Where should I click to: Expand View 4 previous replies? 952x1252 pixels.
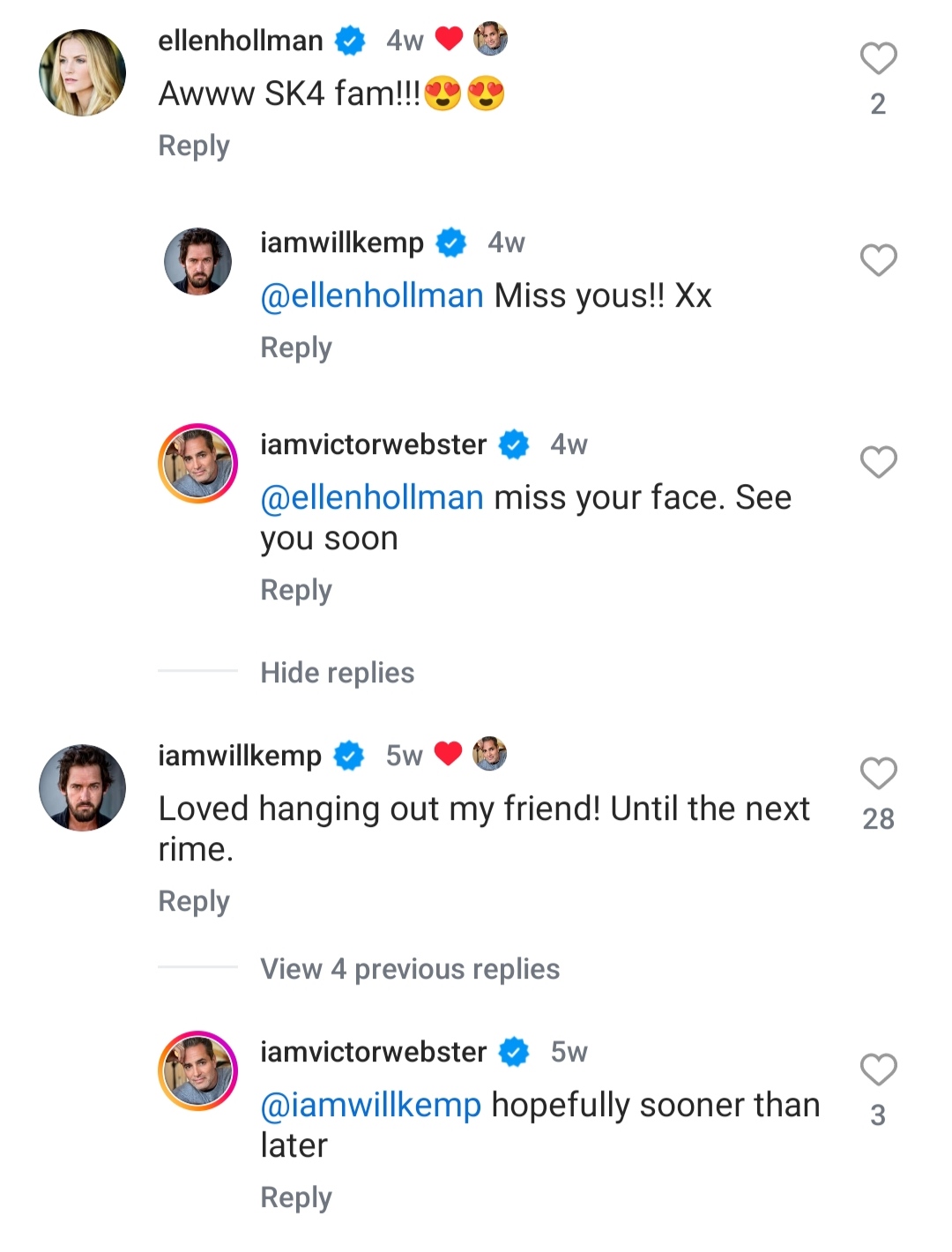[409, 969]
